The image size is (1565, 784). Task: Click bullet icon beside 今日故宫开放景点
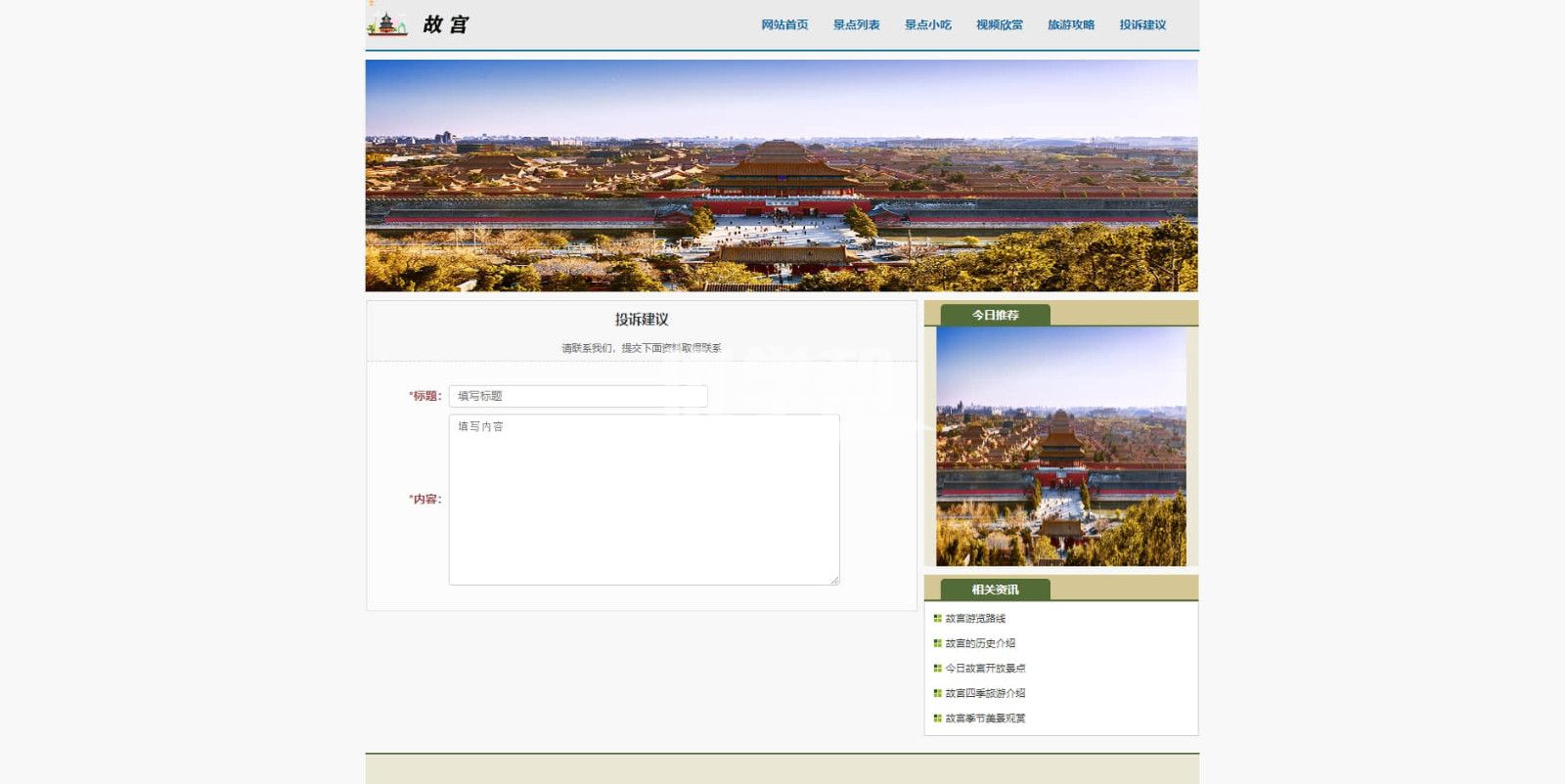[937, 669]
